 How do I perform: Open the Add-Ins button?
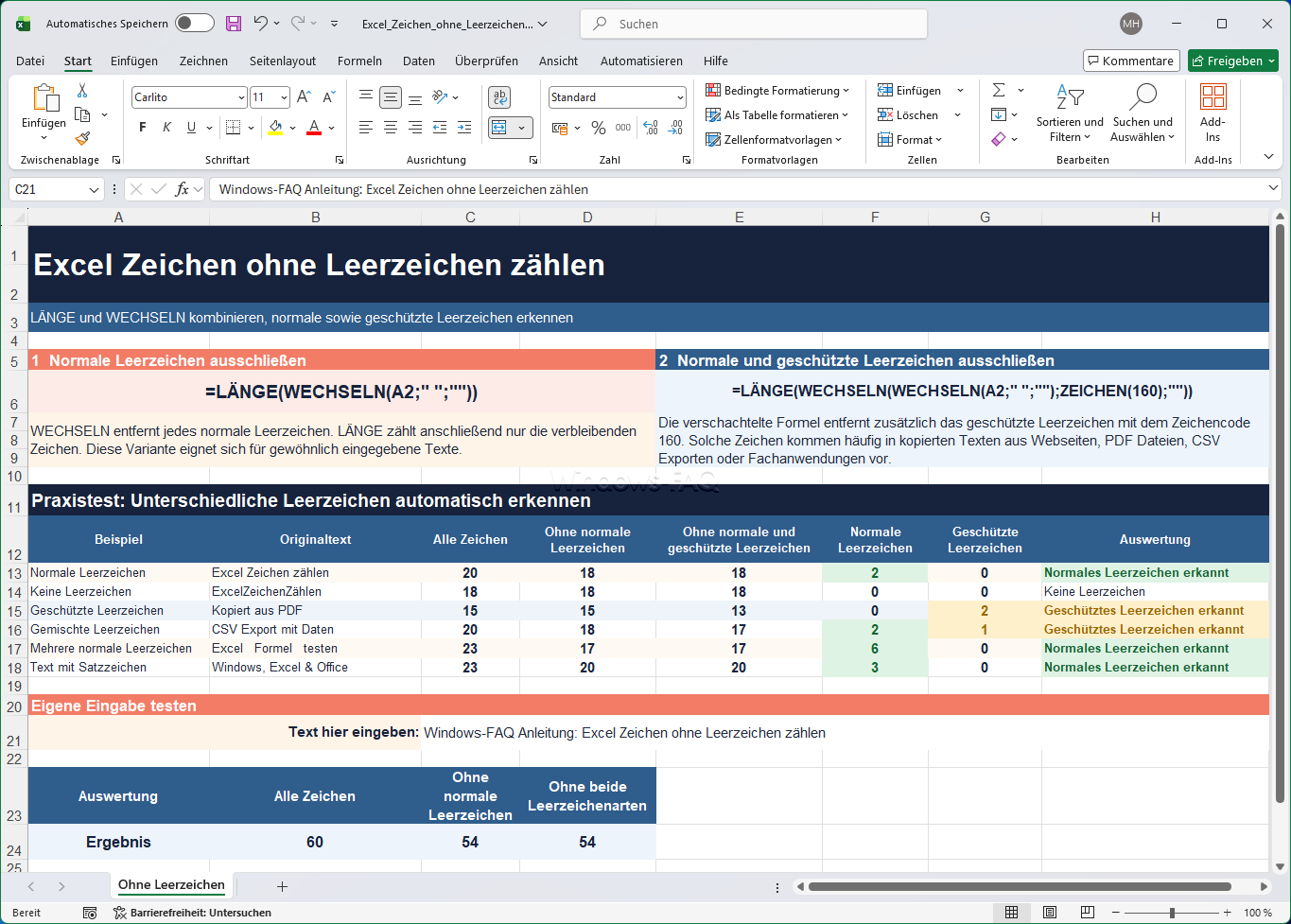1212,113
